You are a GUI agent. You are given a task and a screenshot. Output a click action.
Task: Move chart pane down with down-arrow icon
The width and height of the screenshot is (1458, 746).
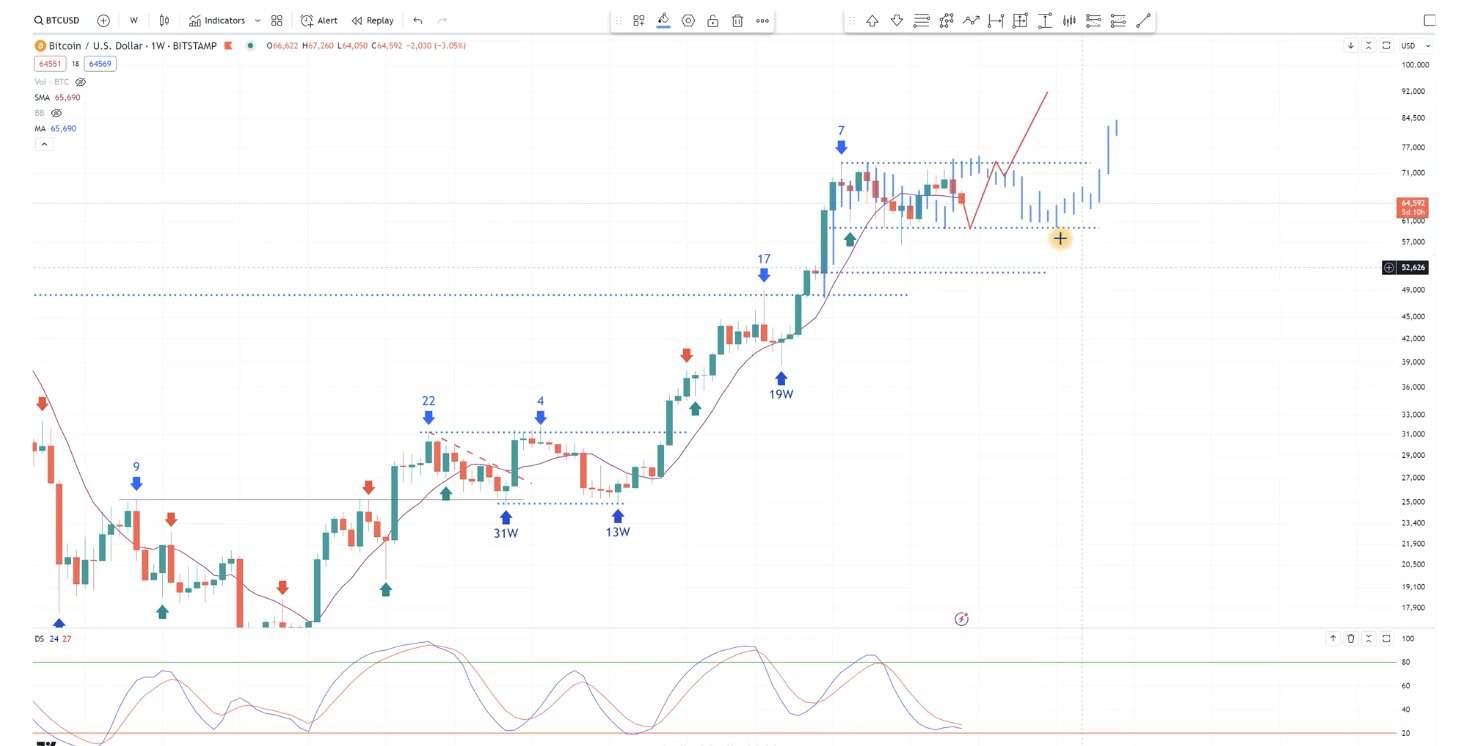pos(1351,46)
